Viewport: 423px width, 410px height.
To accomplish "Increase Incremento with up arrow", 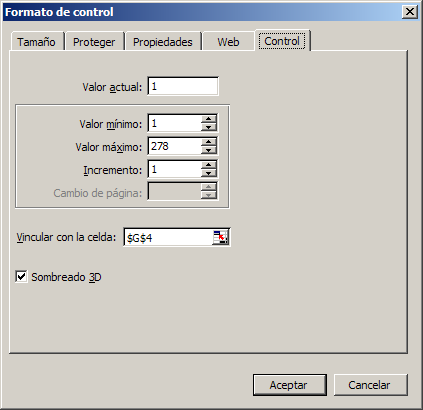I will (x=209, y=165).
